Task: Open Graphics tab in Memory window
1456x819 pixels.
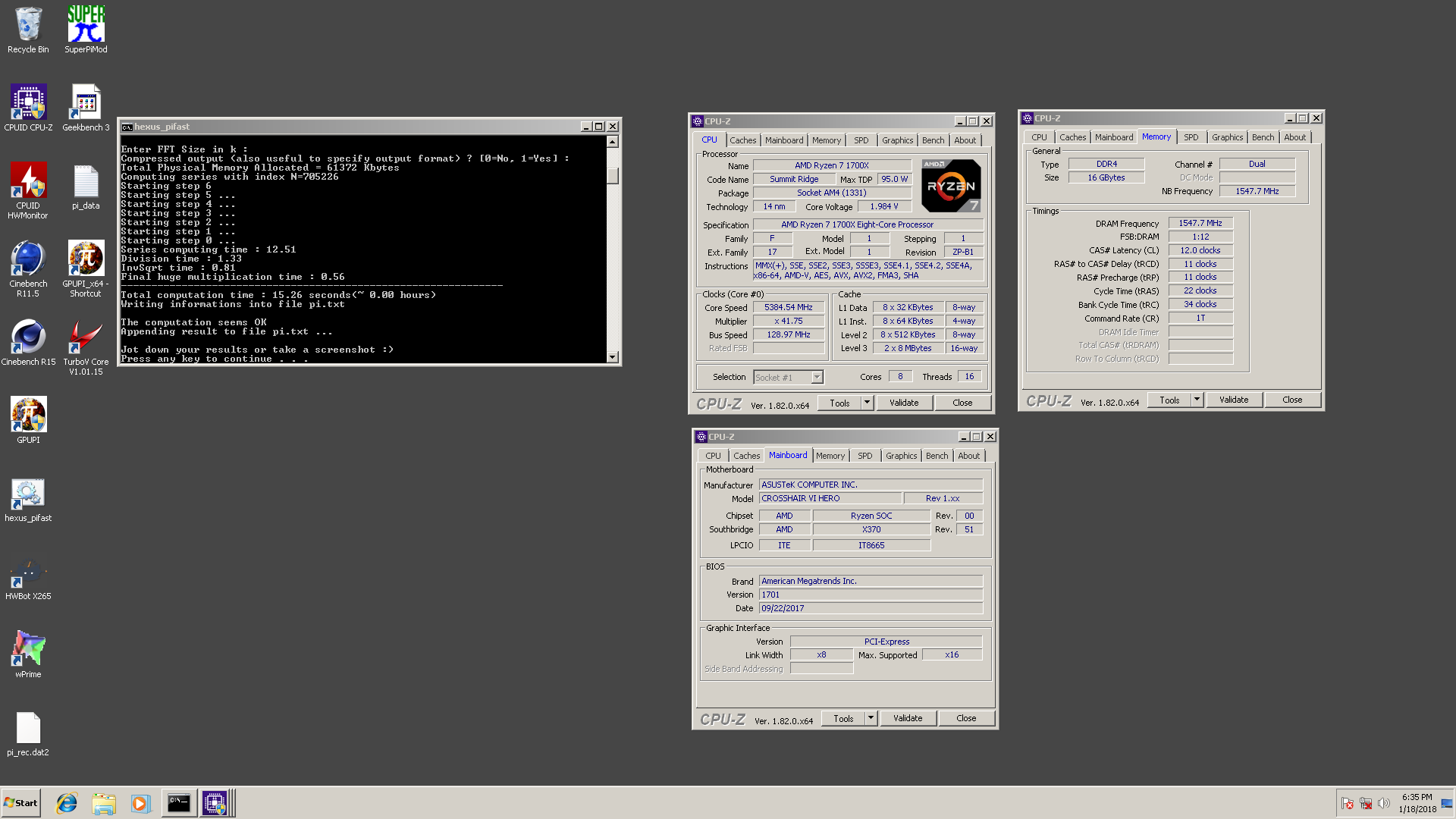Action: click(x=1228, y=137)
